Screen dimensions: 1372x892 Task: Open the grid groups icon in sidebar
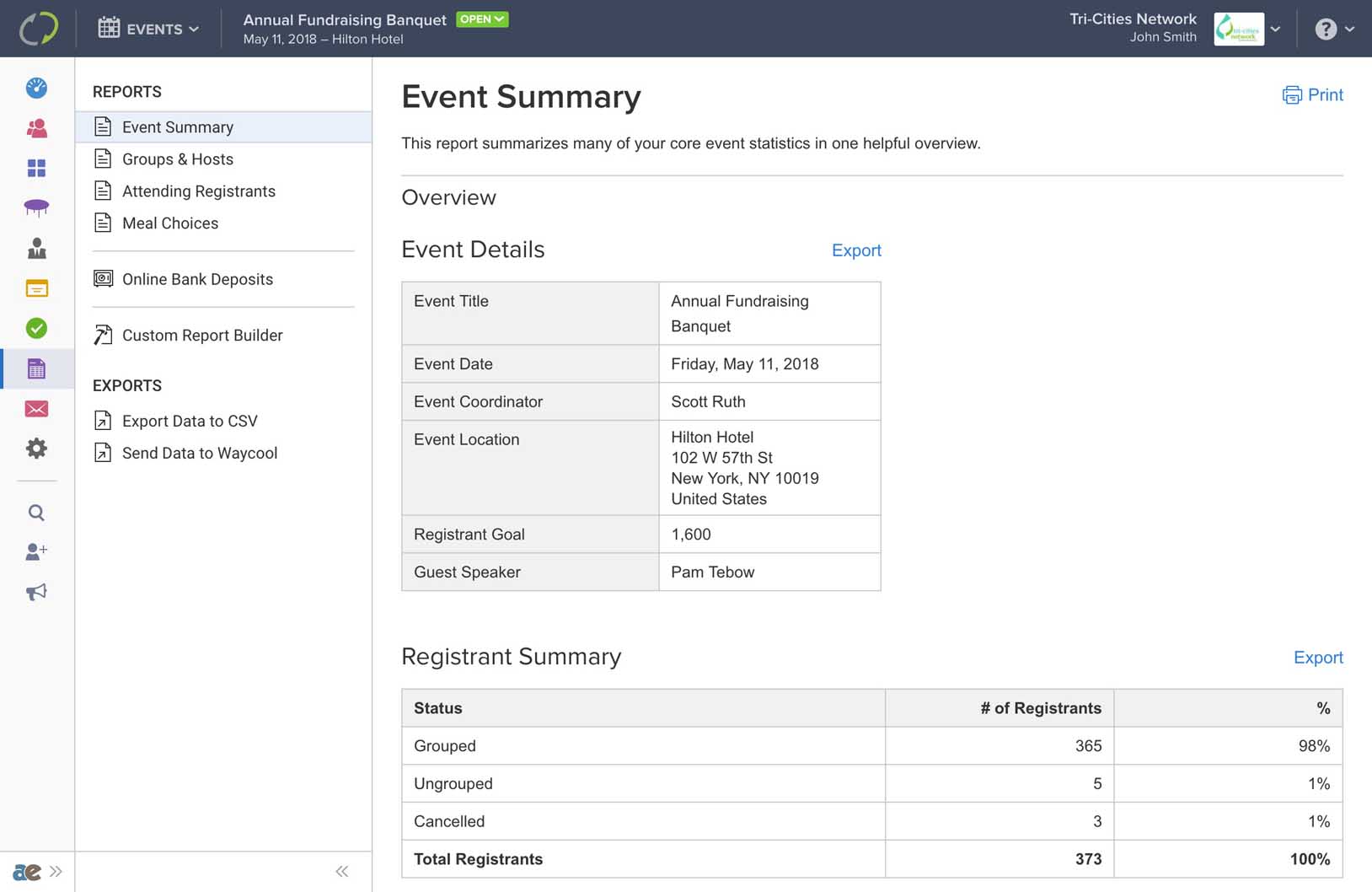36,168
